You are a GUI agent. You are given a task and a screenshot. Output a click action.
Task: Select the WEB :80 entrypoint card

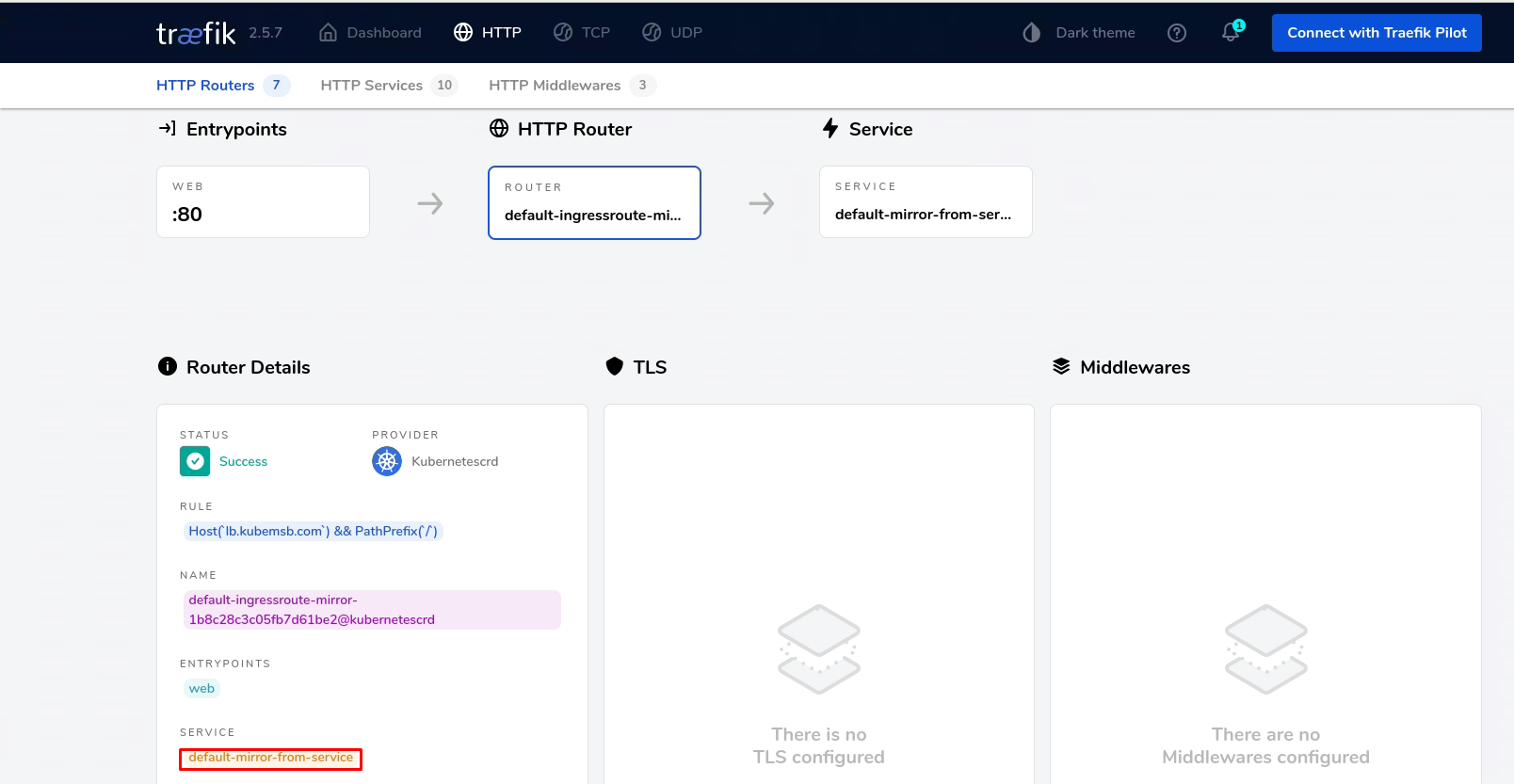[263, 202]
